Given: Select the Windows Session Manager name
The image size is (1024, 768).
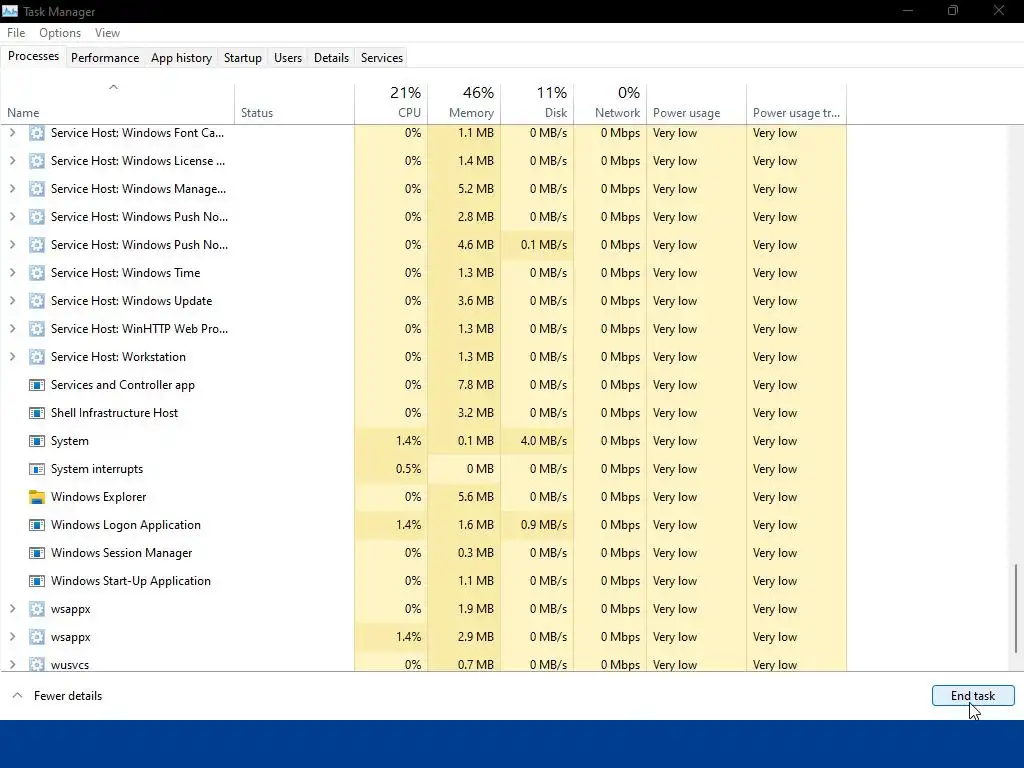Looking at the screenshot, I should click(121, 553).
